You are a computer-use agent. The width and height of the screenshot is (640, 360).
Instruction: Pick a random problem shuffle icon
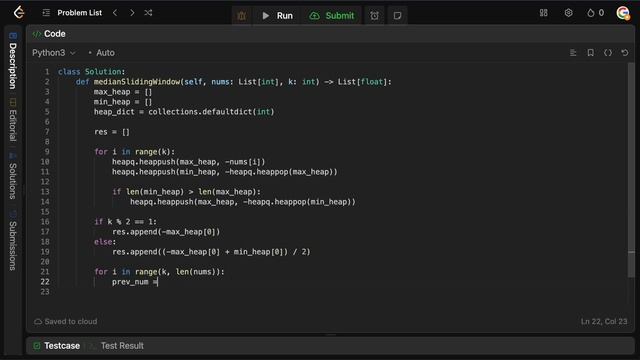point(148,13)
